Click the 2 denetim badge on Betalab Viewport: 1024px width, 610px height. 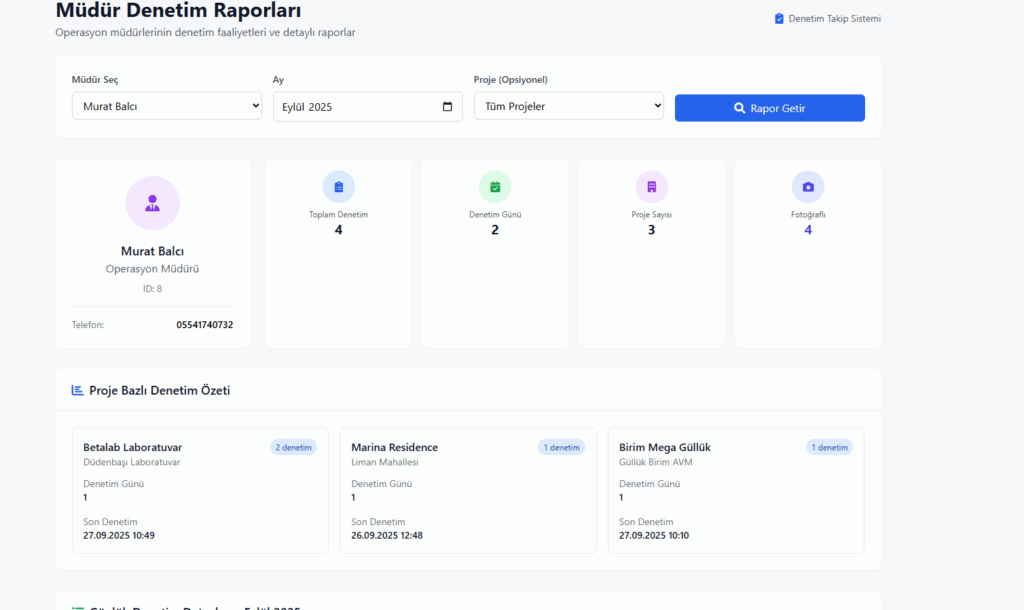point(293,447)
